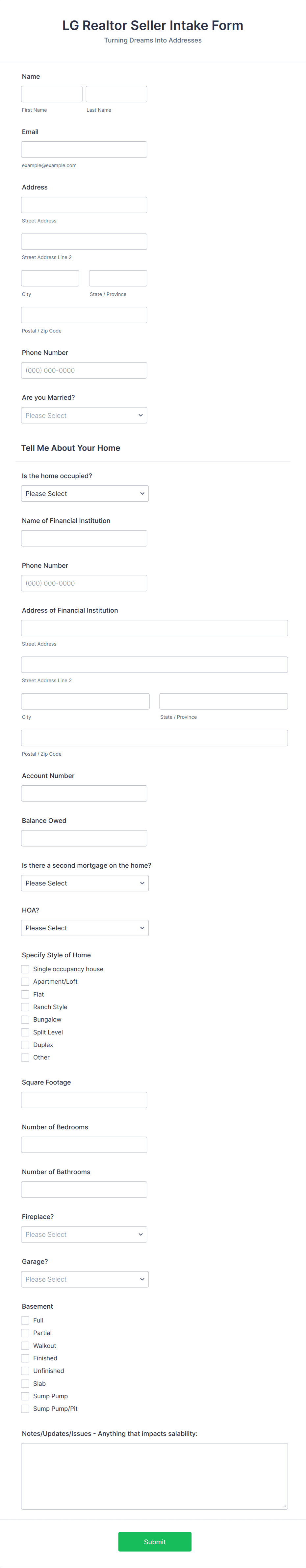This screenshot has height=1568, width=306.
Task: Expand the second mortgage dropdown
Action: tap(84, 883)
